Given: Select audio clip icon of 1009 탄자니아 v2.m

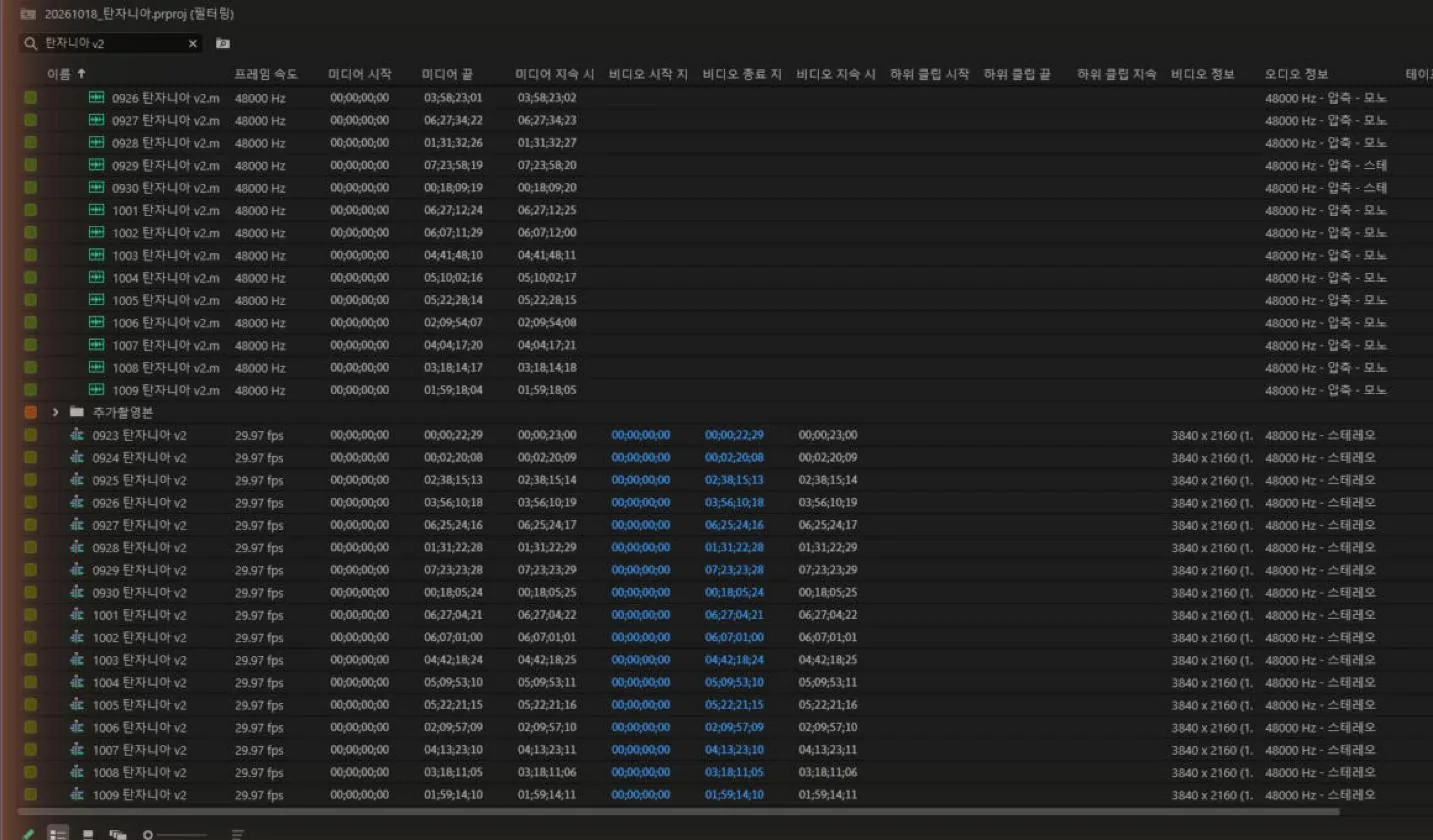Looking at the screenshot, I should click(x=97, y=390).
